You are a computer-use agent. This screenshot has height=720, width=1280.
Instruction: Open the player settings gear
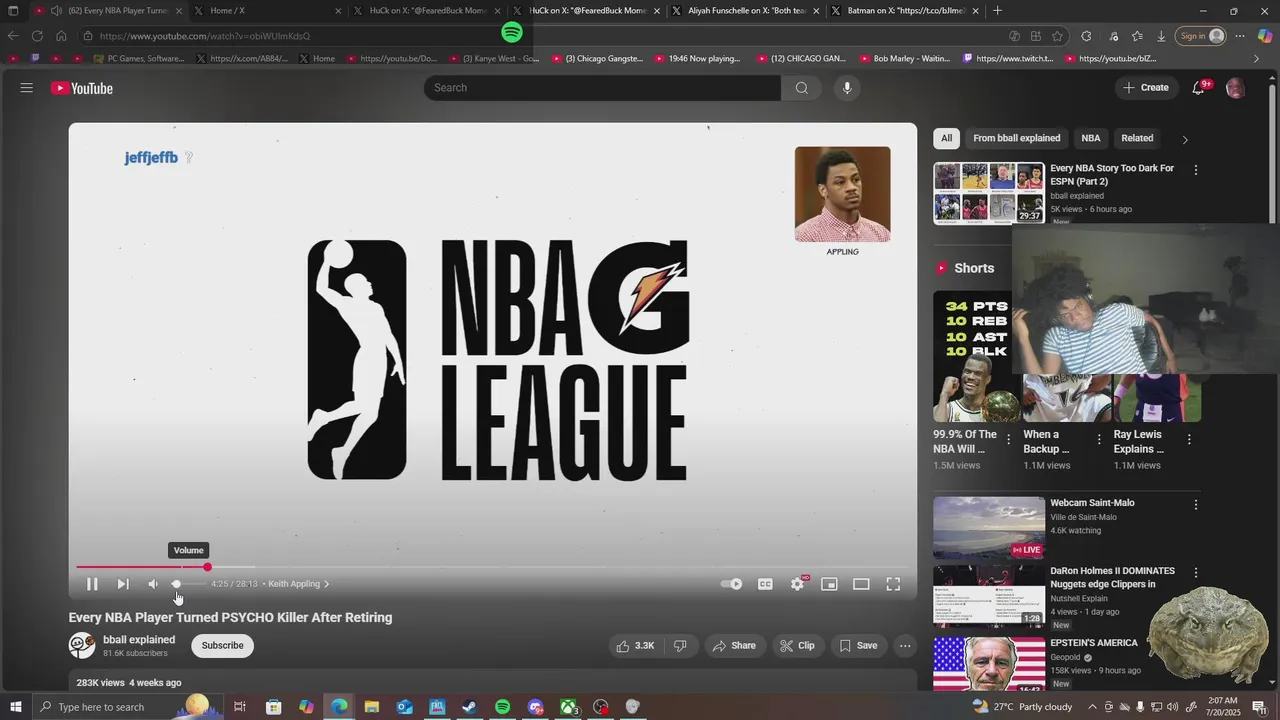tap(797, 584)
